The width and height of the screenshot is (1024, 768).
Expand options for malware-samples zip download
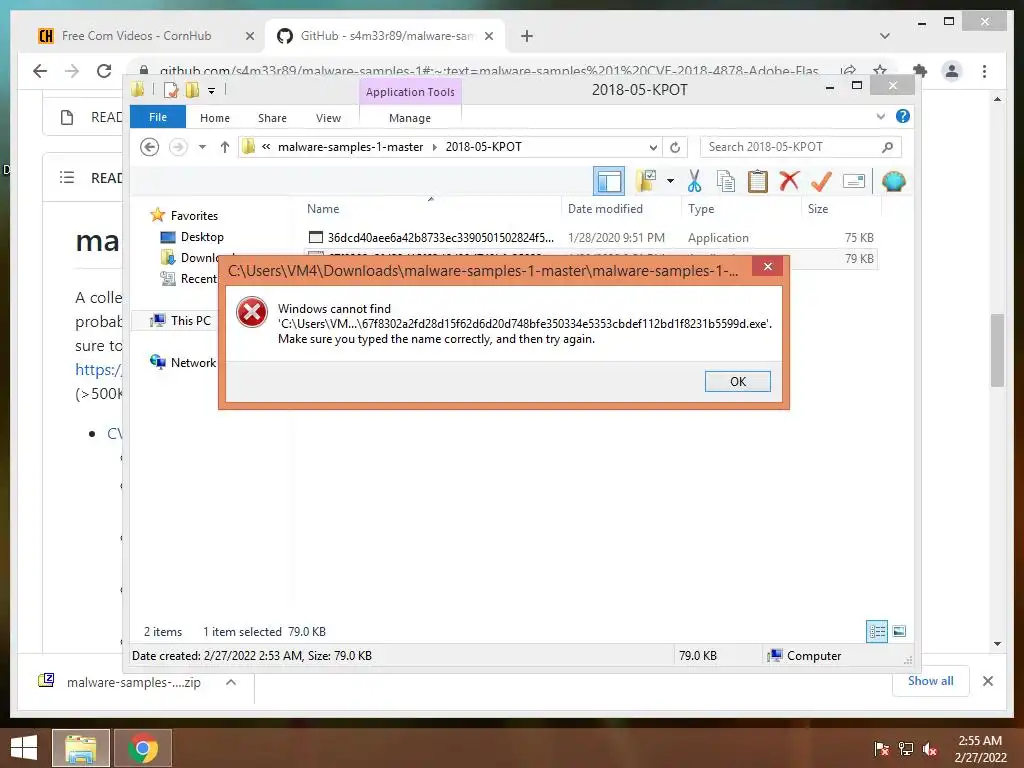[231, 682]
